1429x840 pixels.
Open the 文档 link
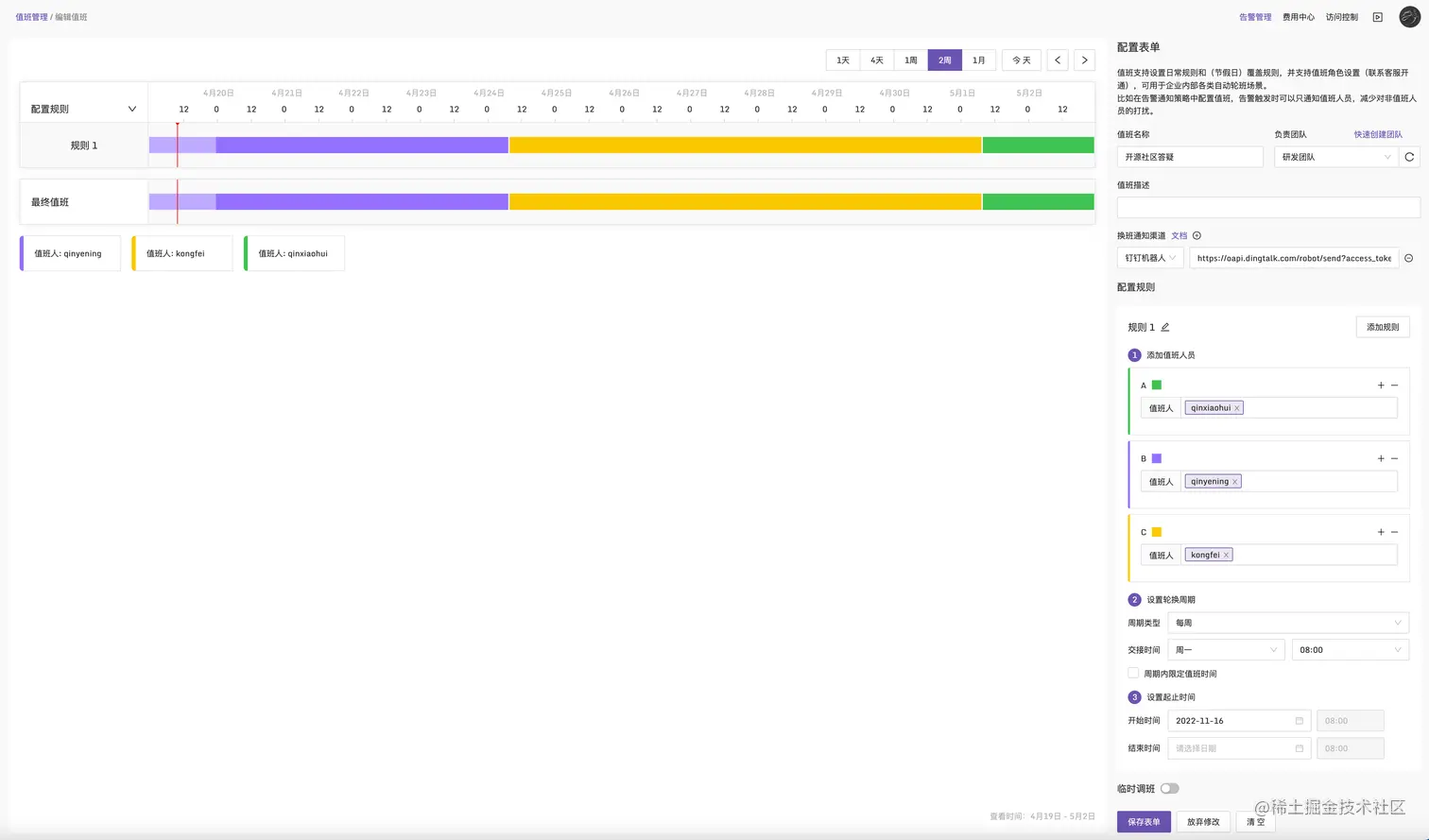pyautogui.click(x=1179, y=235)
